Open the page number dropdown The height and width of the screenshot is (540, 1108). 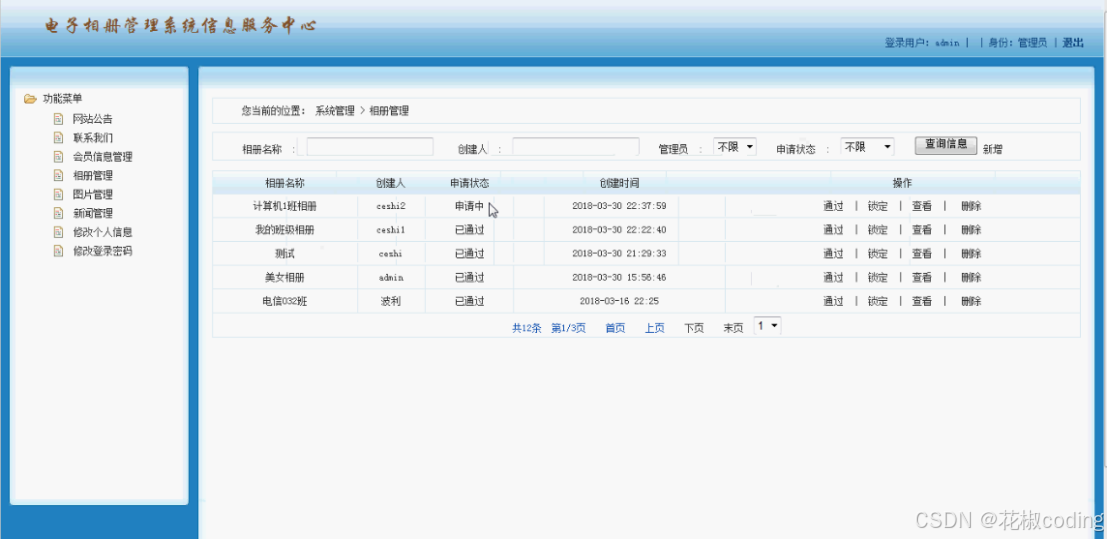click(767, 326)
